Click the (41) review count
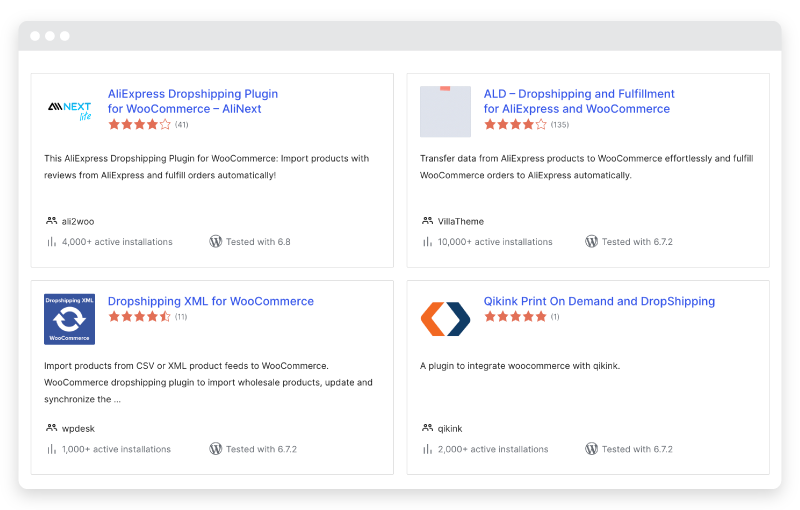Image resolution: width=800 pixels, height=510 pixels. pos(182,124)
